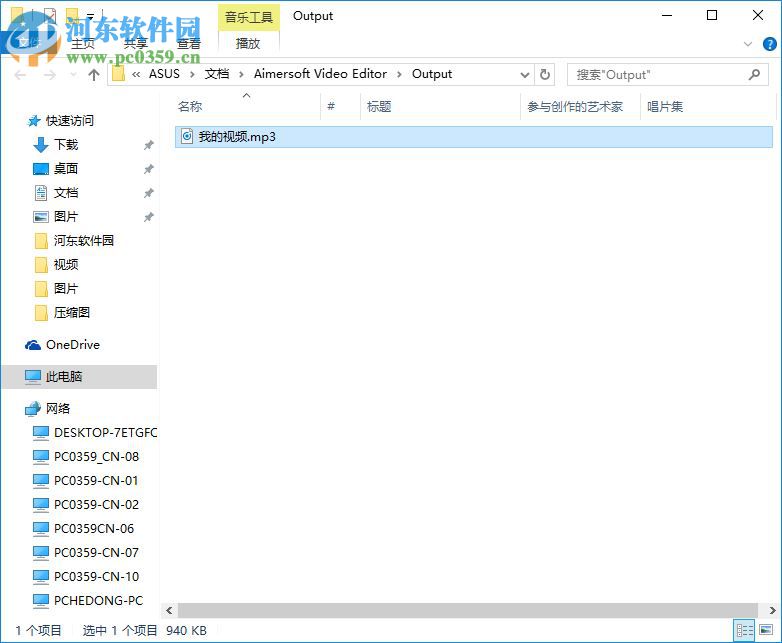
Task: Click the pin icon beside pinned 图片
Action: pos(149,217)
